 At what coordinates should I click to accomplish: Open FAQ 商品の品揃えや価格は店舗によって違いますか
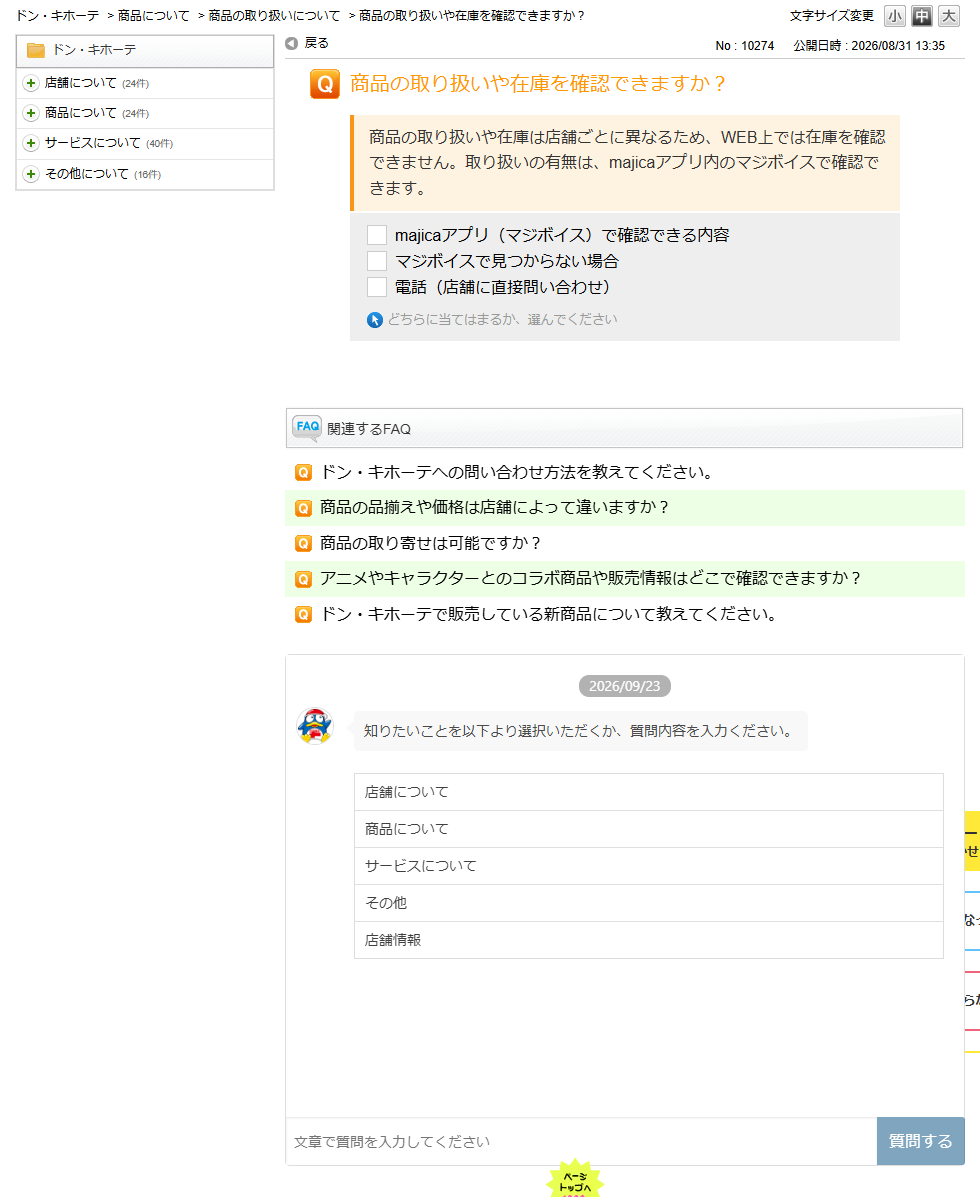click(x=494, y=508)
